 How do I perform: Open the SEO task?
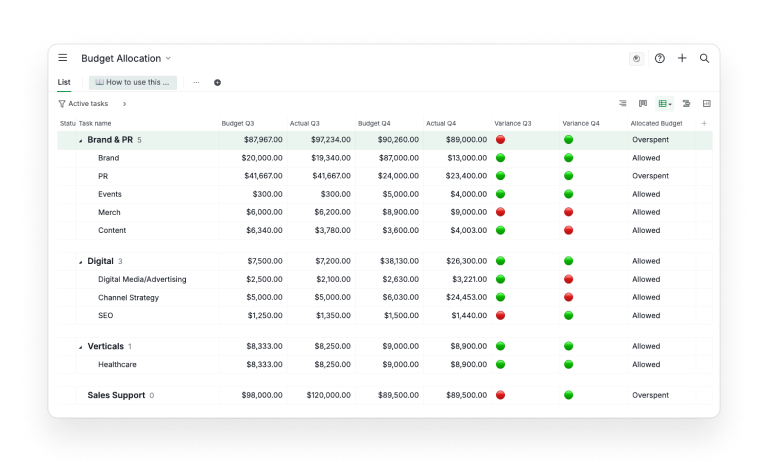point(105,316)
